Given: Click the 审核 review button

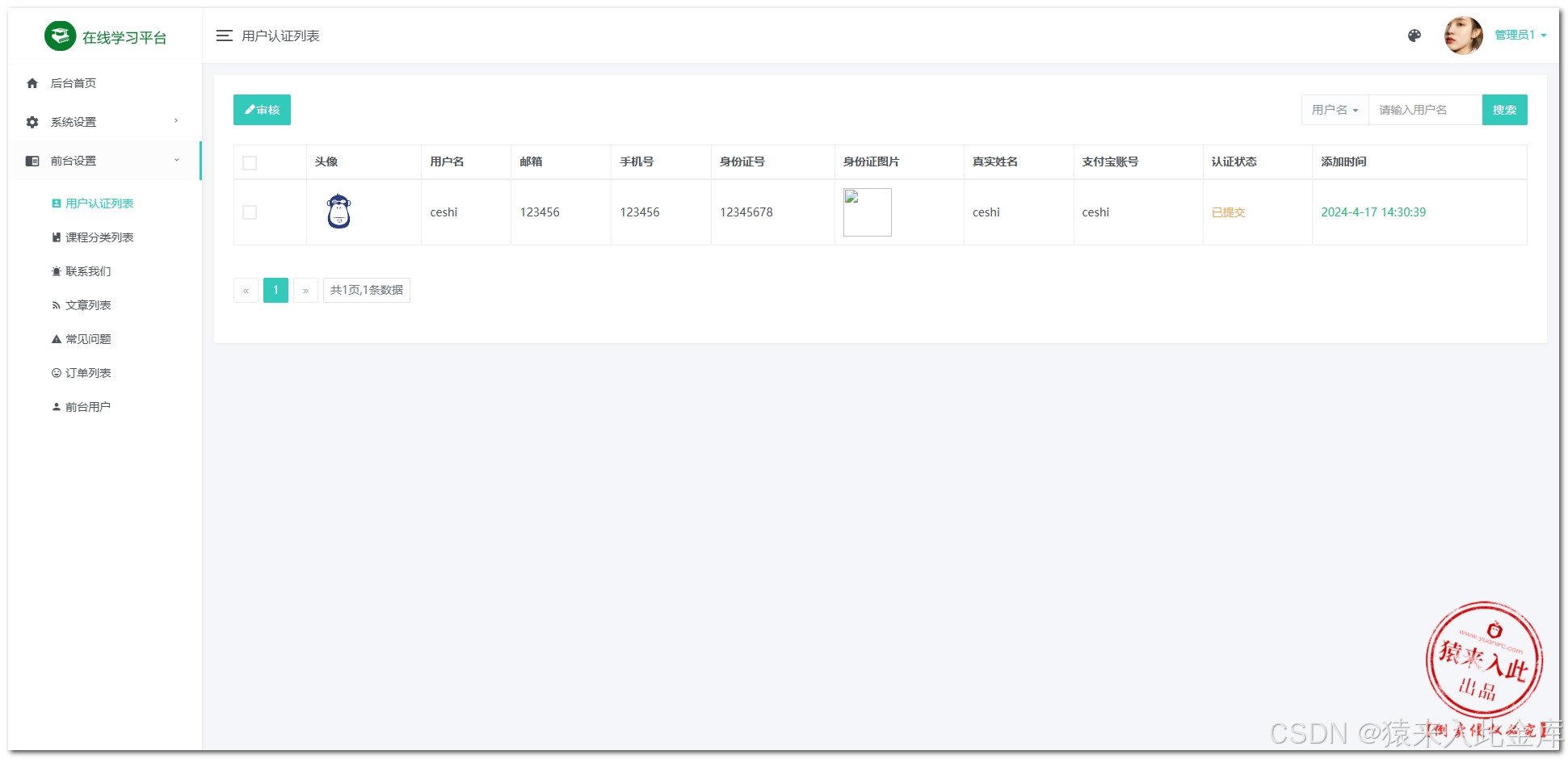Looking at the screenshot, I should (262, 110).
